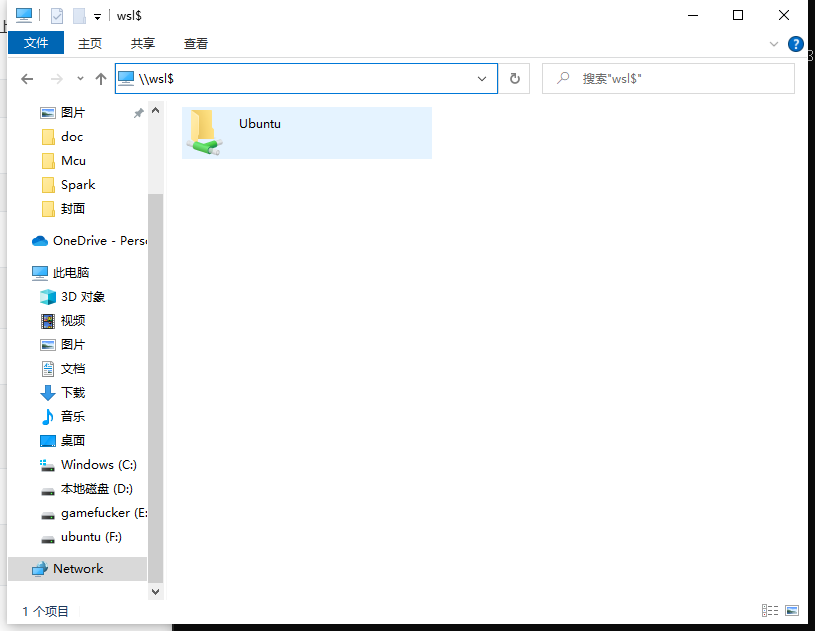Viewport: 815px width, 631px height.
Task: Go forward using the forward arrow
Action: (x=57, y=78)
